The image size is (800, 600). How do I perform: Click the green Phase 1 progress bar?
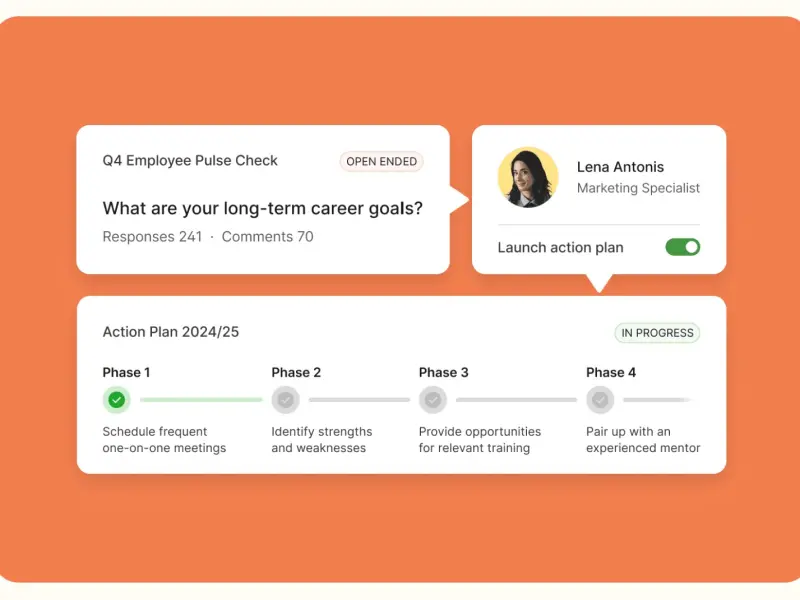200,400
